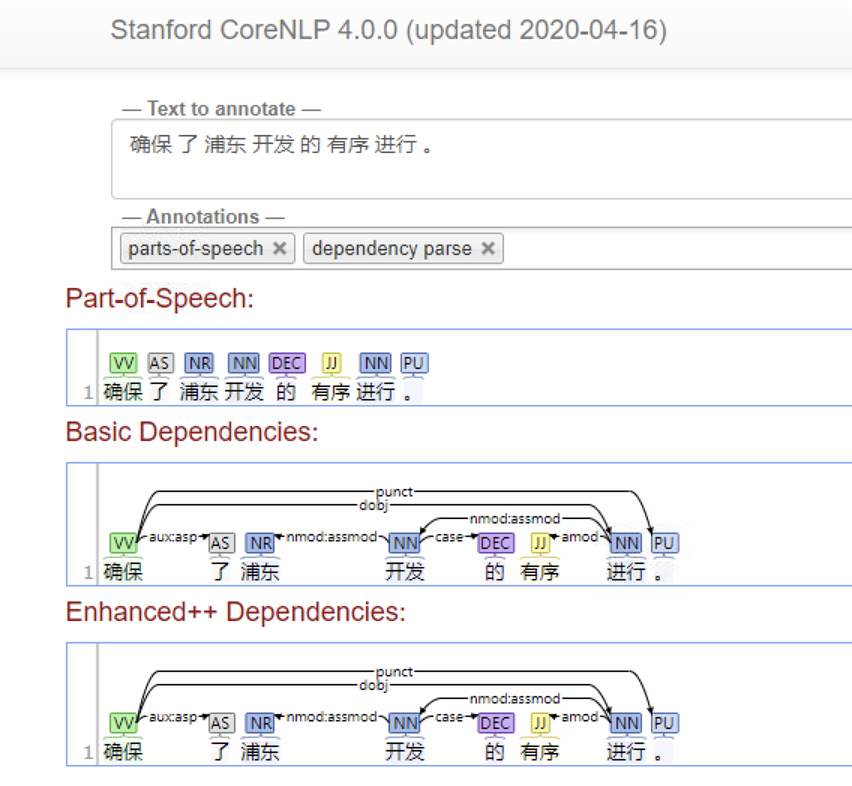Click the punct label in Basic Dependencies
This screenshot has width=852, height=786.
[x=394, y=492]
